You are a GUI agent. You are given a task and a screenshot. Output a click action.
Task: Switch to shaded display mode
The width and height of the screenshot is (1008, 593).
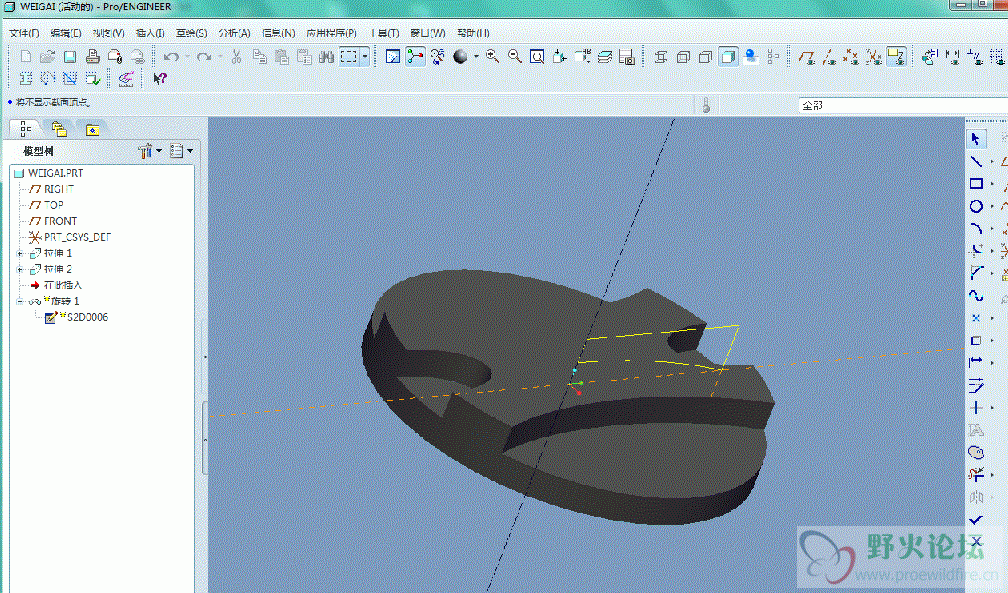tap(728, 57)
